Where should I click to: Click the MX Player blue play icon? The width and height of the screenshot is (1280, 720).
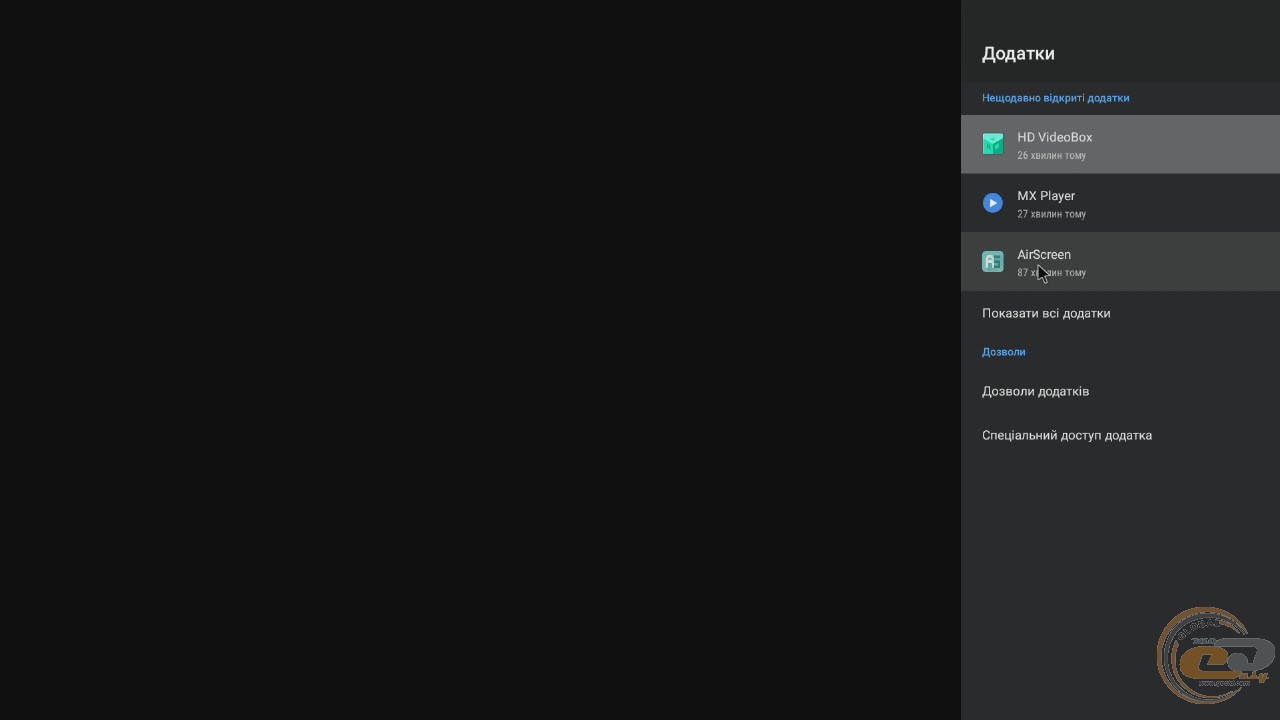click(992, 203)
